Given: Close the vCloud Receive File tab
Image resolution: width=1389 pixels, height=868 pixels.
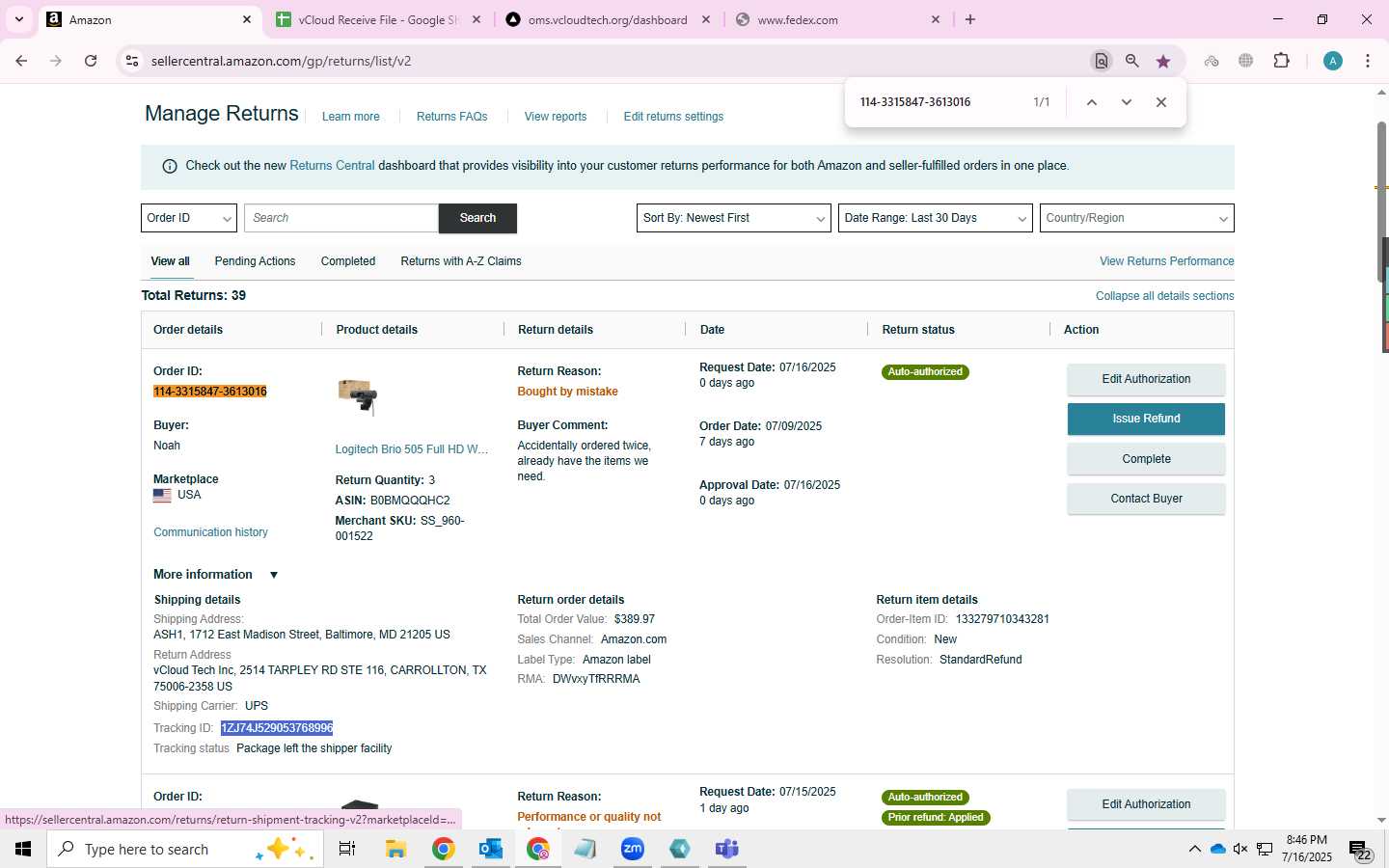Looking at the screenshot, I should (x=476, y=19).
